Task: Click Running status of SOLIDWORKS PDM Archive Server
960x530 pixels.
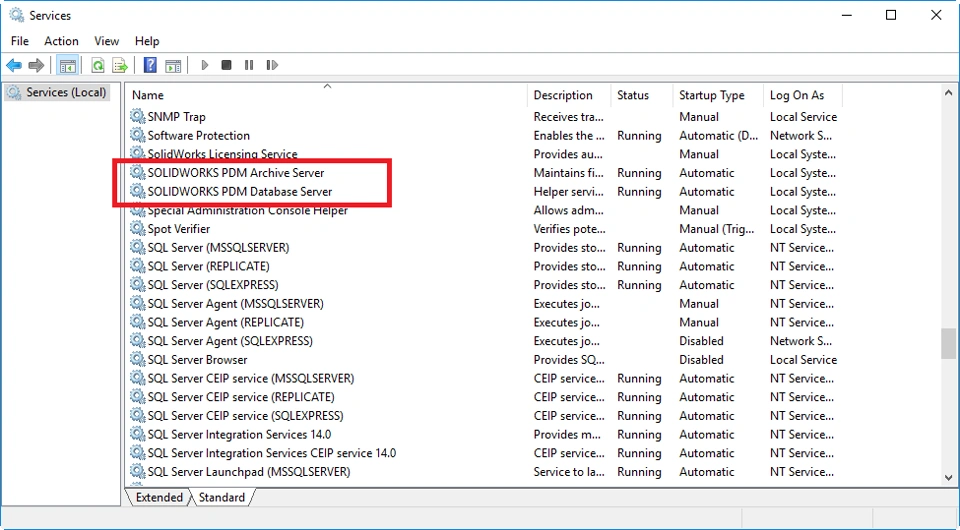Action: click(639, 173)
